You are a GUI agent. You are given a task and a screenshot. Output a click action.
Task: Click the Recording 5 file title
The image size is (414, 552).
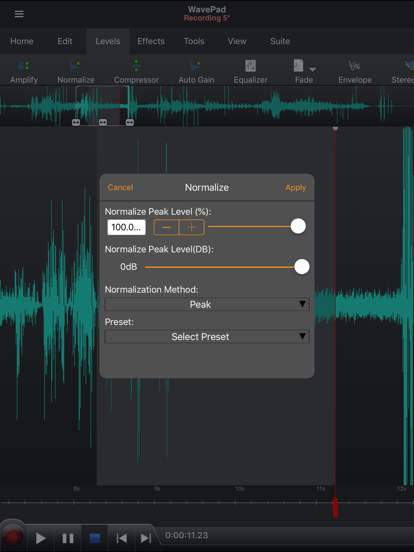point(207,18)
